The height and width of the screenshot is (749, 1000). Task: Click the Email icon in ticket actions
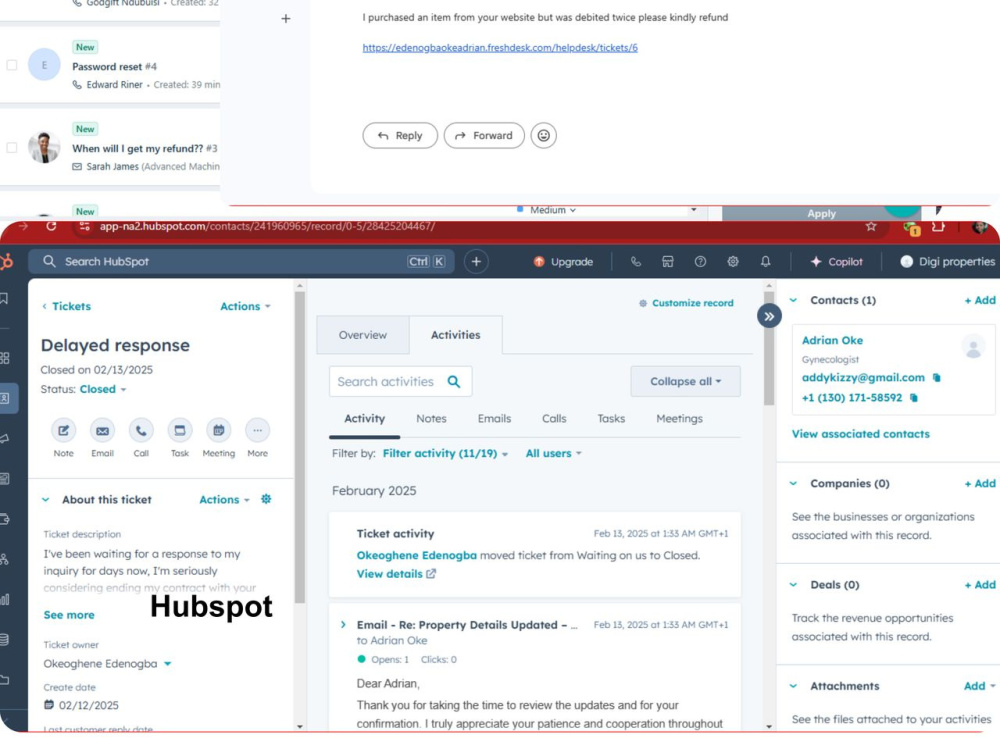(102, 431)
